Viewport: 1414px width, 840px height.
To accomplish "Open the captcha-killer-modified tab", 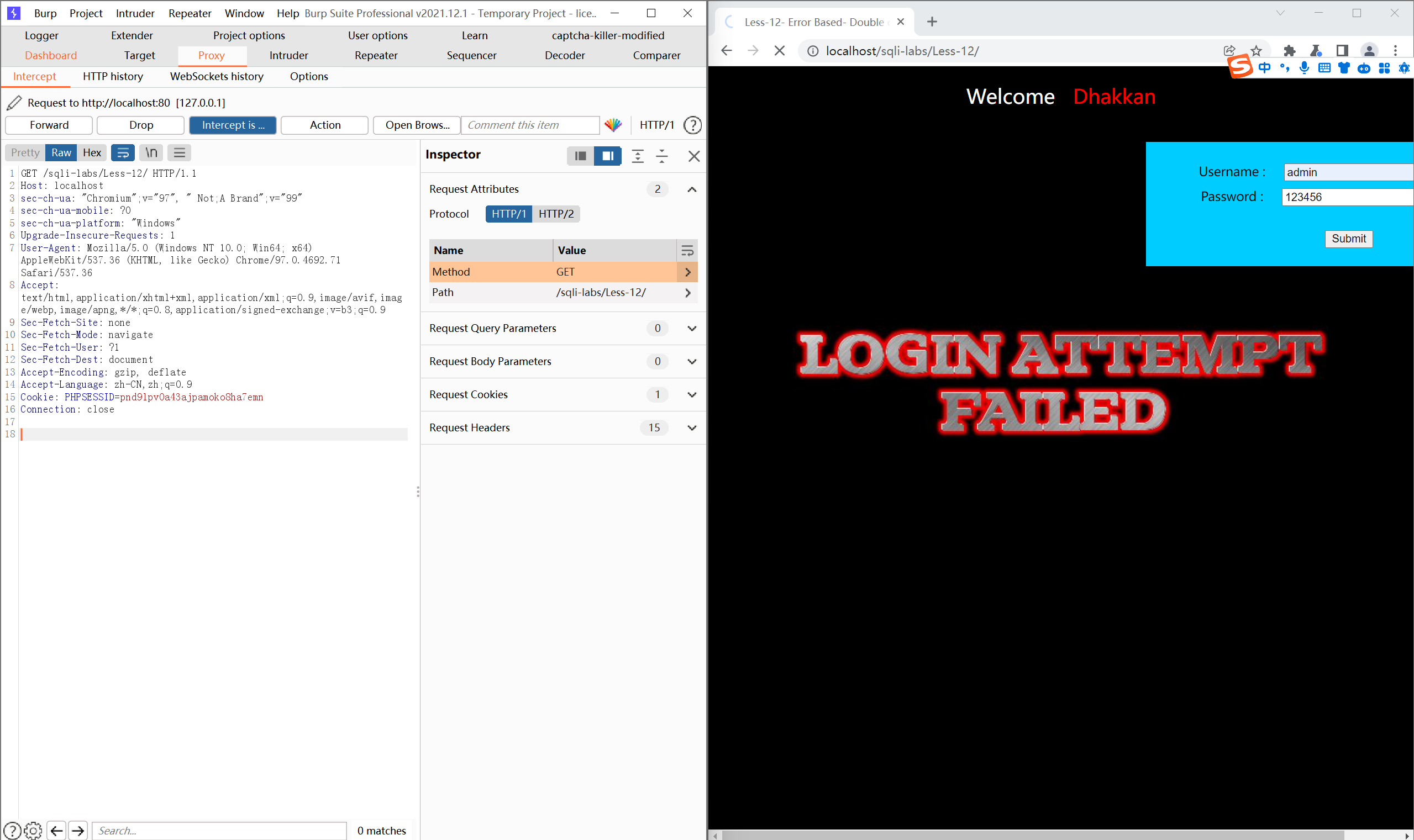I will (608, 36).
